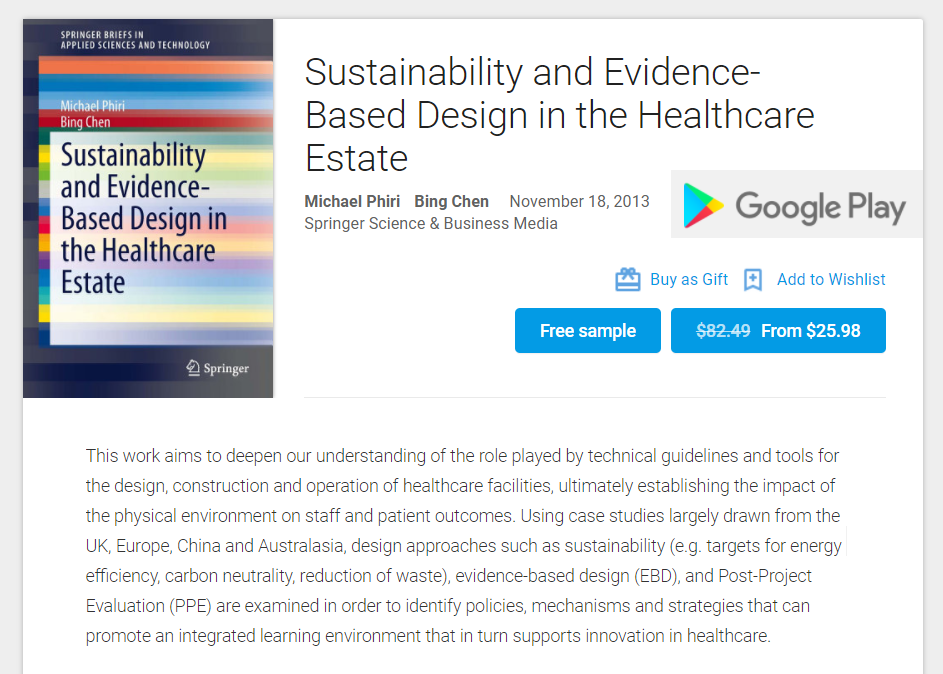Click the gift box icon

(627, 280)
